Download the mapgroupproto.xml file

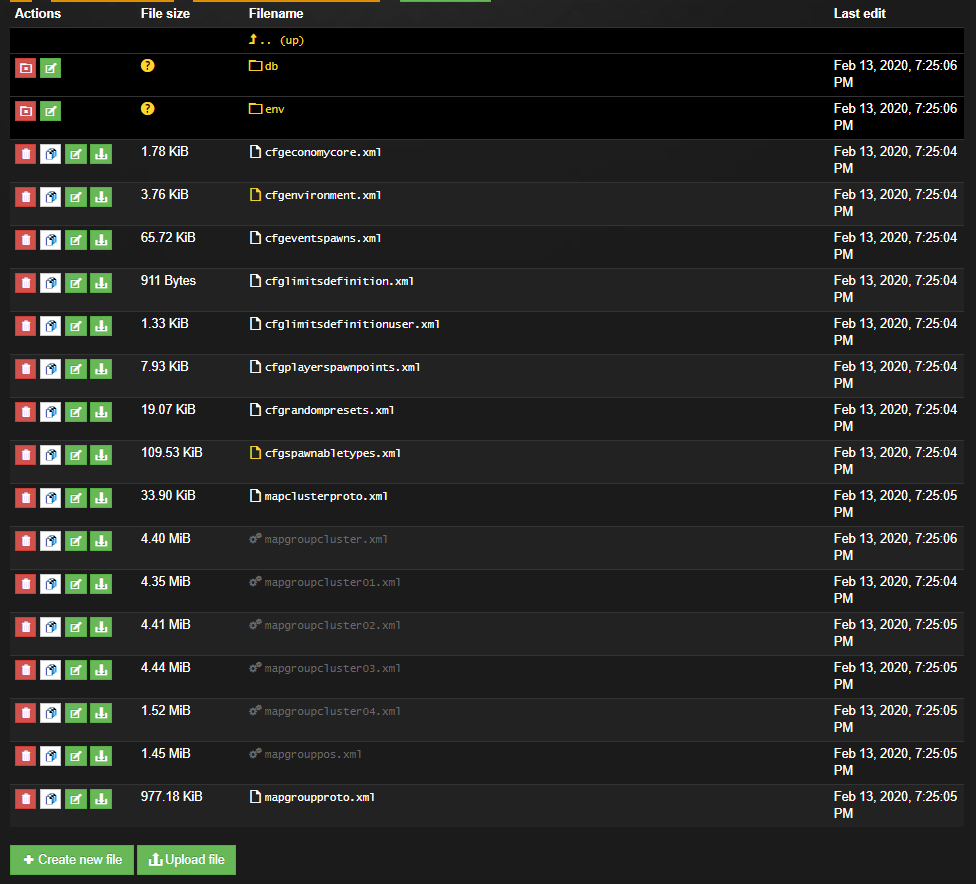[101, 799]
